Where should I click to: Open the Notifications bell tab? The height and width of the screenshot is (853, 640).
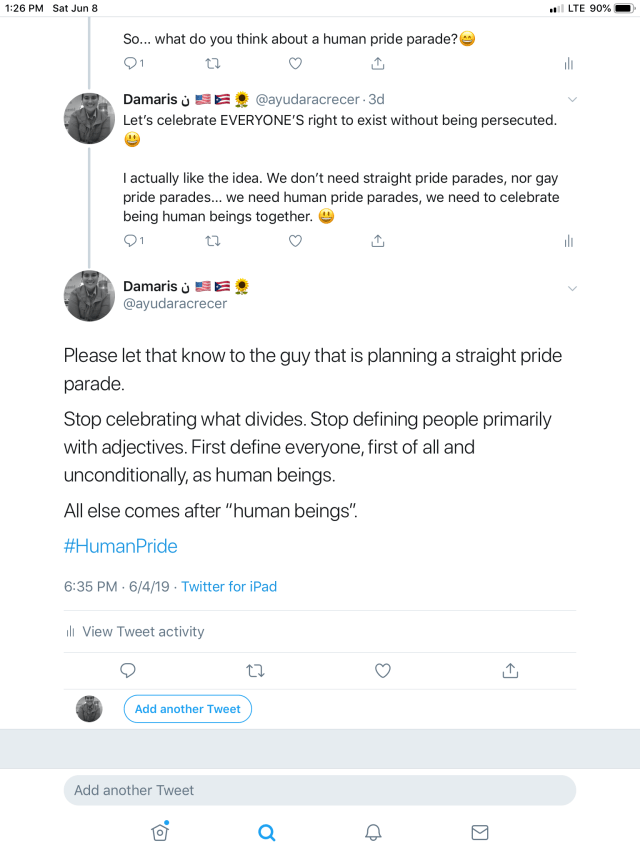373,832
